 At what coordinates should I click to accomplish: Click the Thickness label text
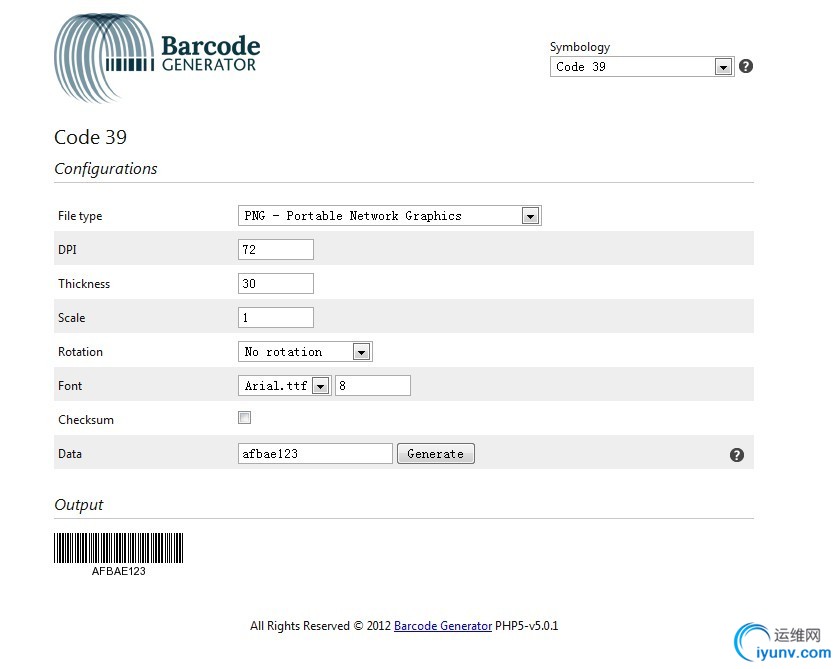pyautogui.click(x=84, y=284)
